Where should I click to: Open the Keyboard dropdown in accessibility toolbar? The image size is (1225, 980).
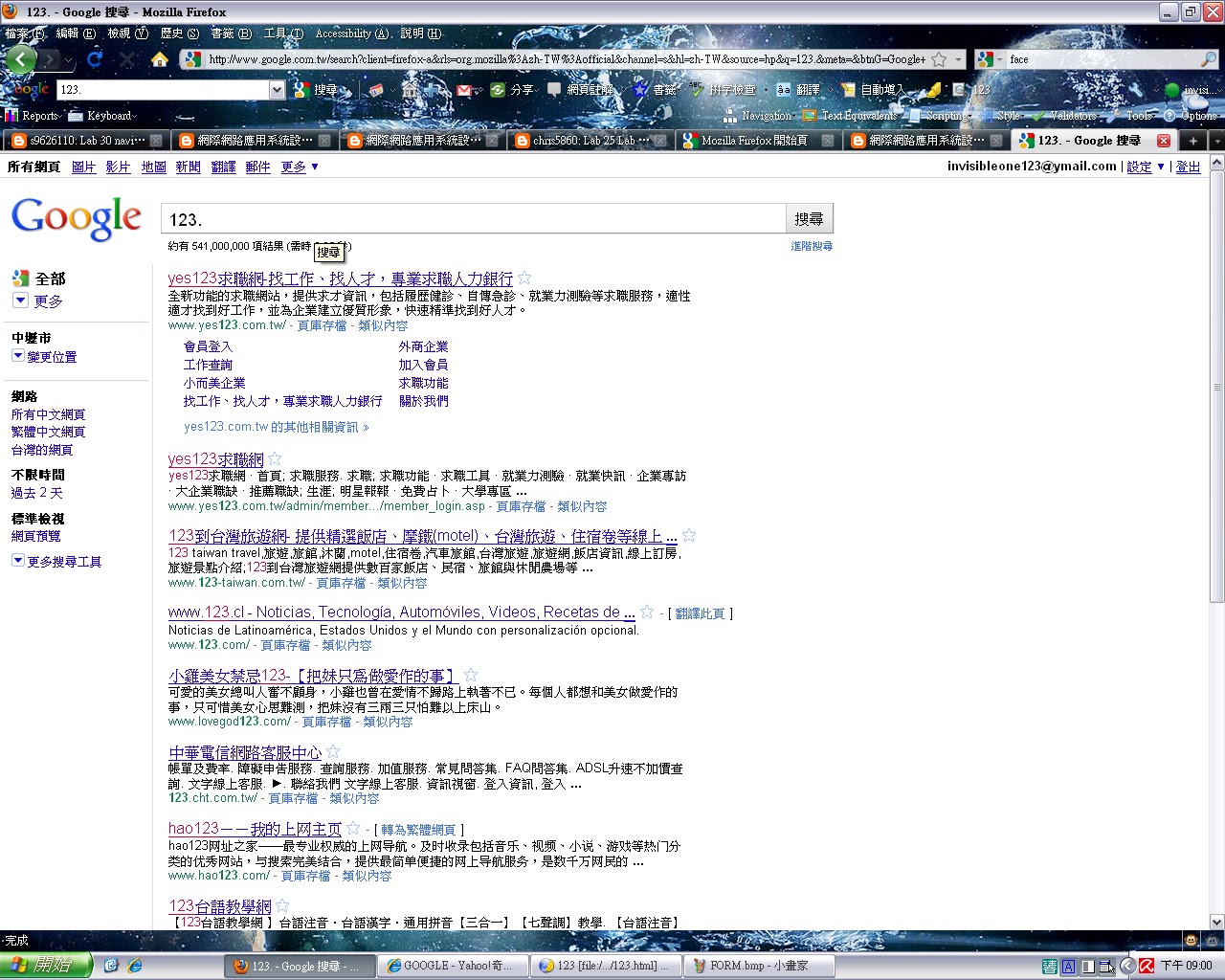pyautogui.click(x=104, y=116)
